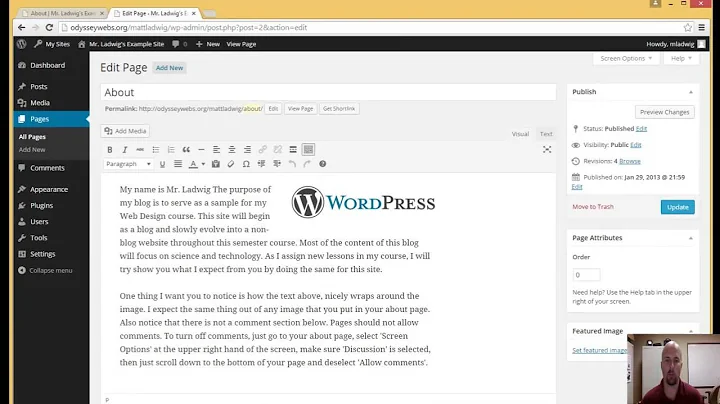Clear formatting with eraser icon
Image resolution: width=720 pixels, height=404 pixels.
click(x=231, y=164)
